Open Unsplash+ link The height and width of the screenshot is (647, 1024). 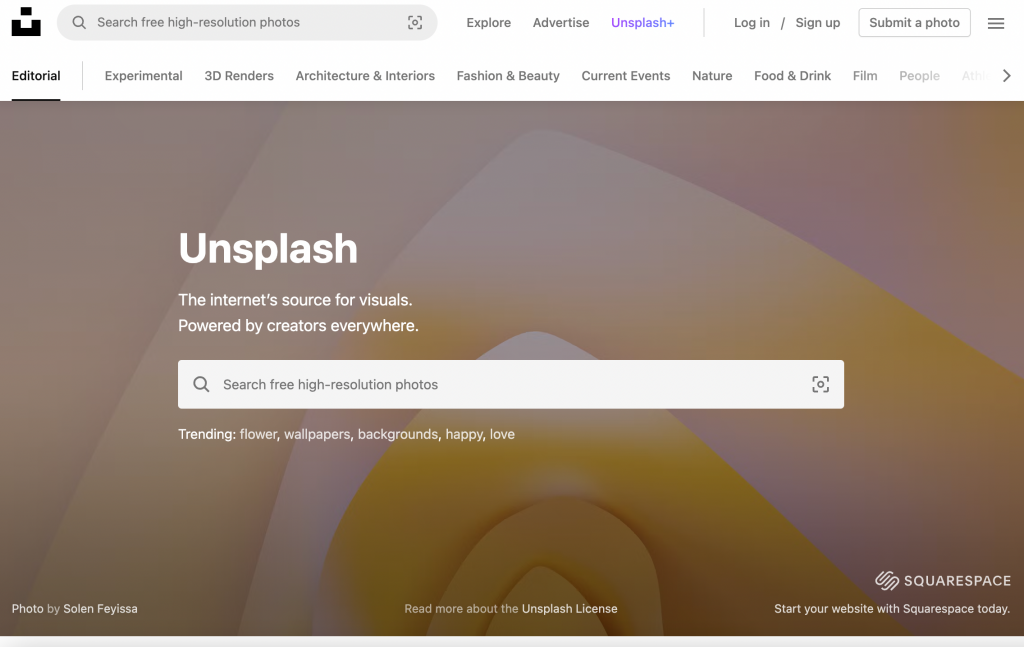(642, 22)
